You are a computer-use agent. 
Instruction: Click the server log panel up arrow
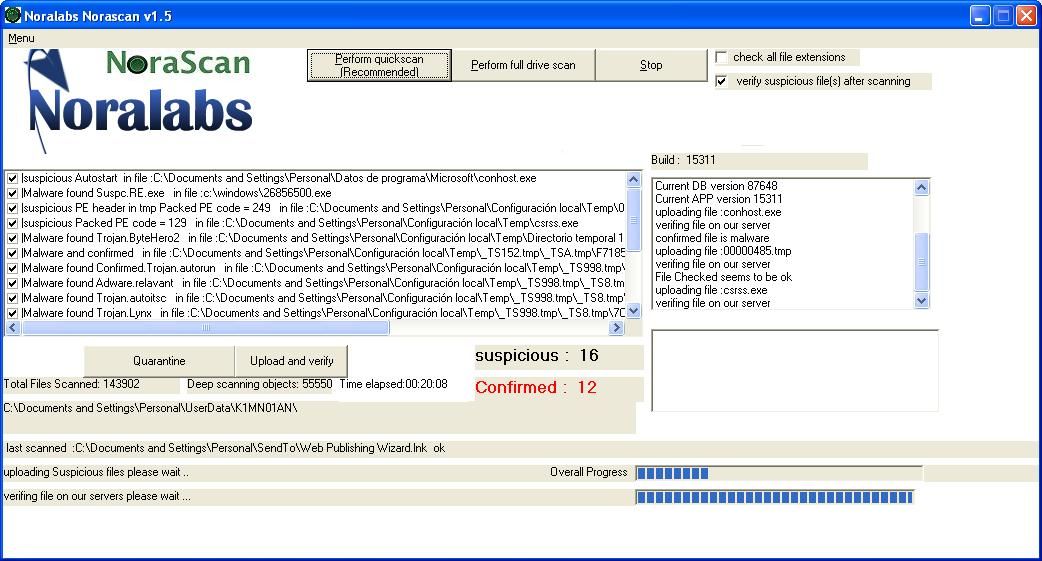pyautogui.click(x=921, y=187)
